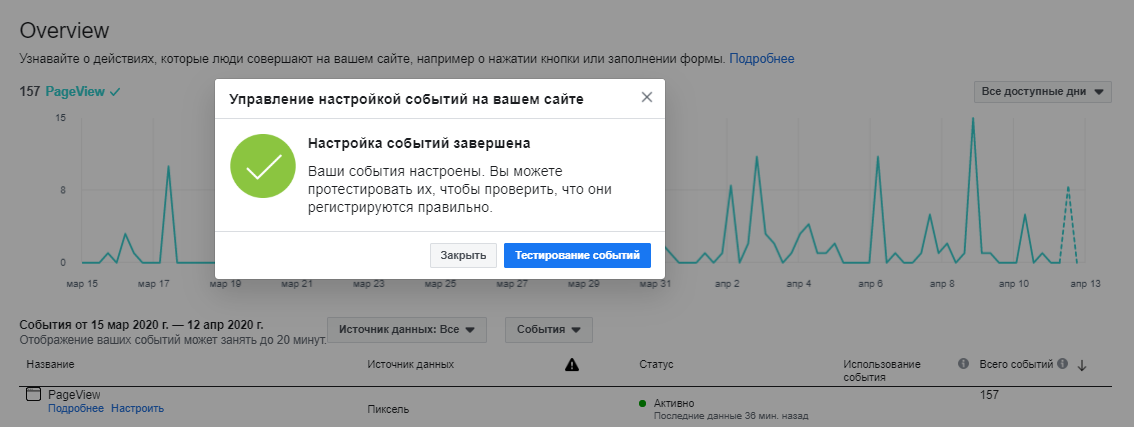Click the Статус column header
Viewport: 1134px width, 427px height.
point(656,364)
